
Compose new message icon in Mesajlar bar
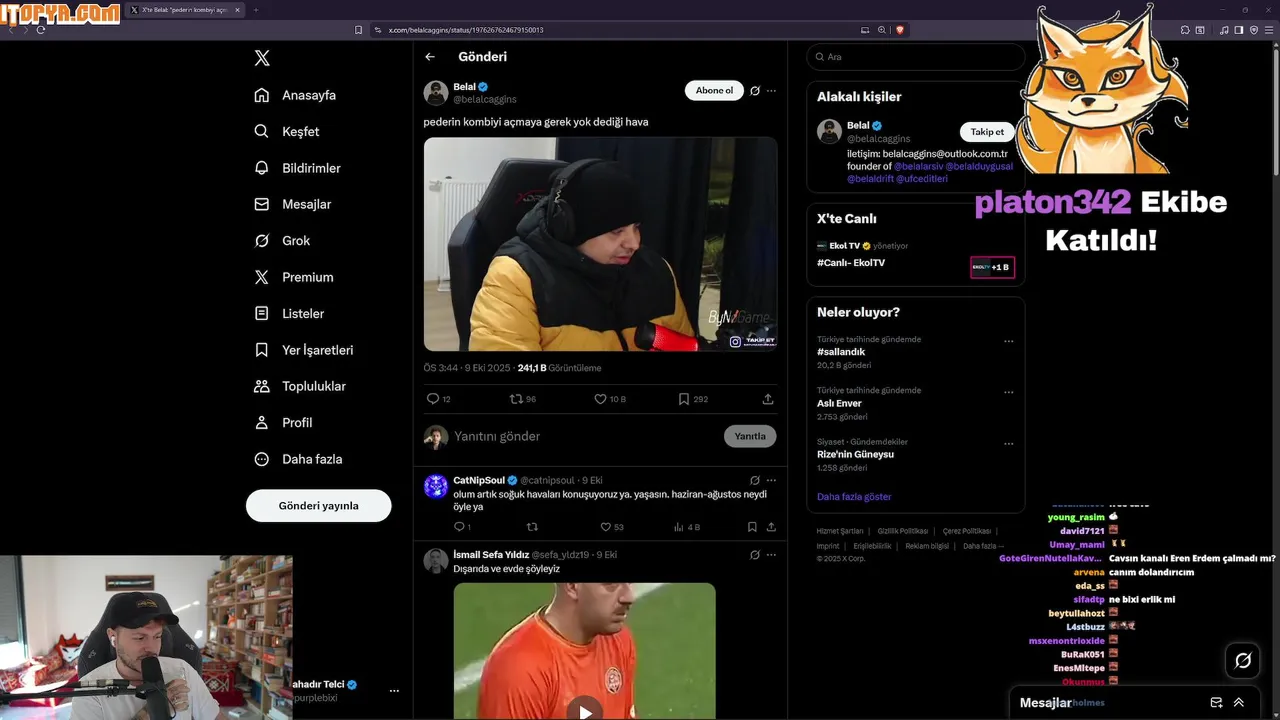[1216, 703]
